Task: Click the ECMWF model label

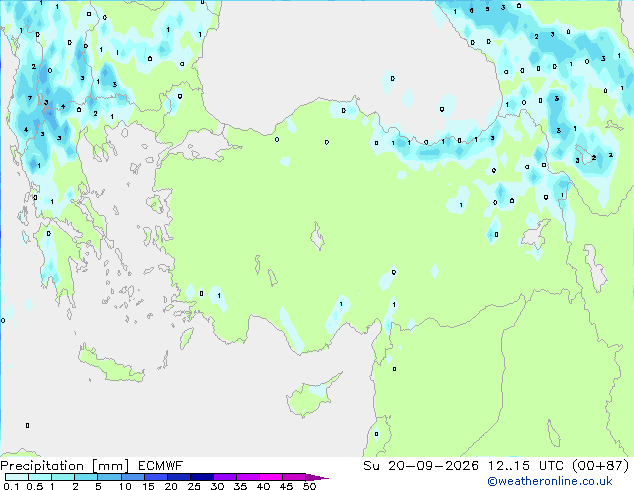Action: [161, 466]
